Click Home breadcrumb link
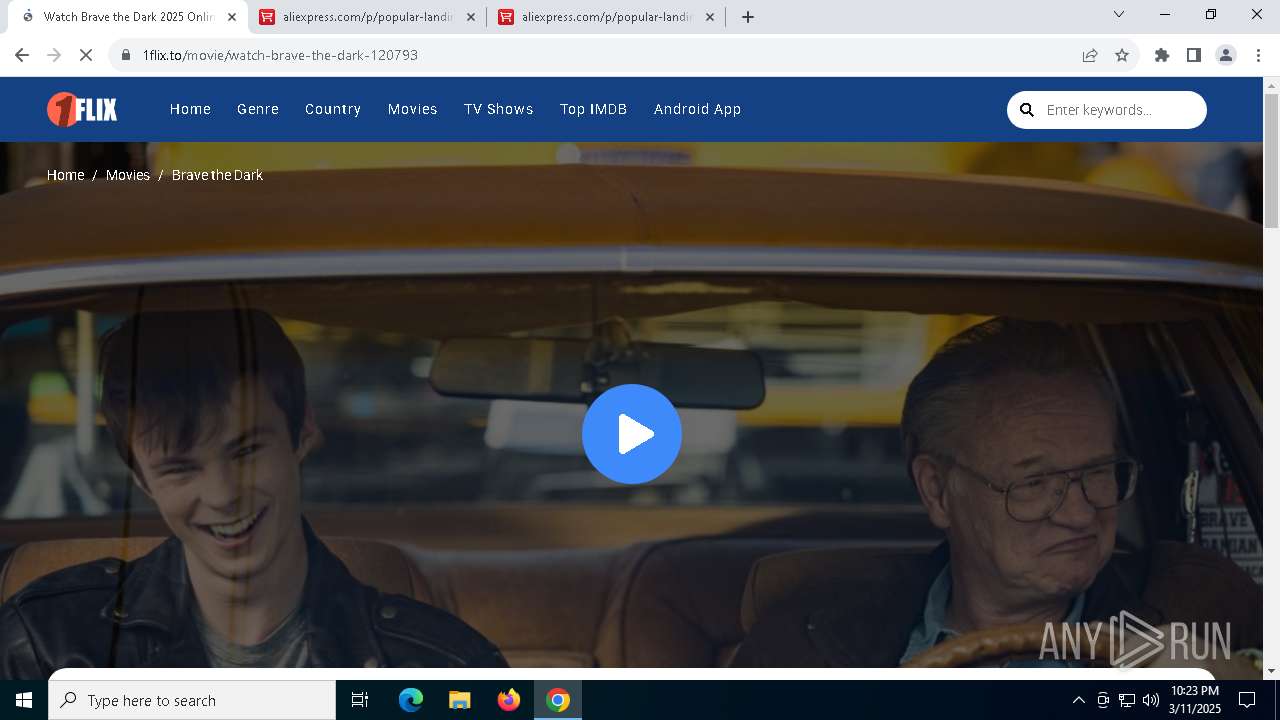 [66, 175]
